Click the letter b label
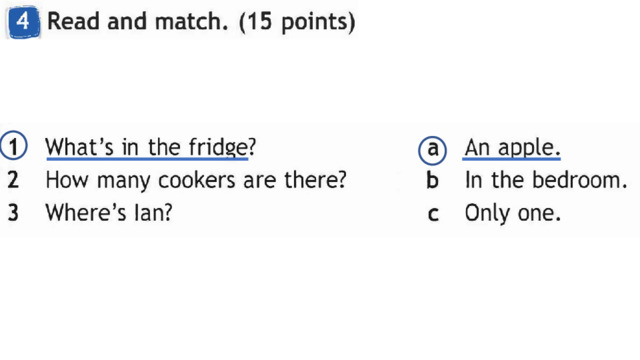Image resolution: width=640 pixels, height=360 pixels. 432,180
